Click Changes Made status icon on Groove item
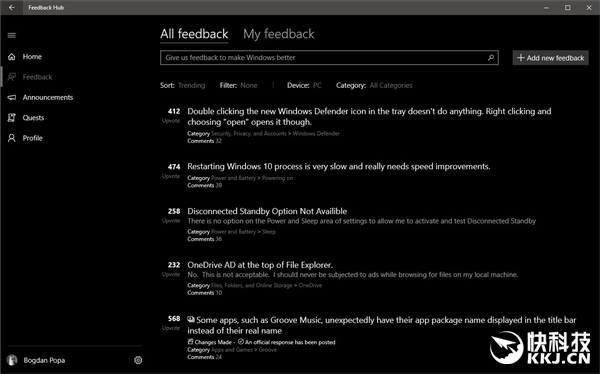The width and height of the screenshot is (600, 374). click(190, 342)
